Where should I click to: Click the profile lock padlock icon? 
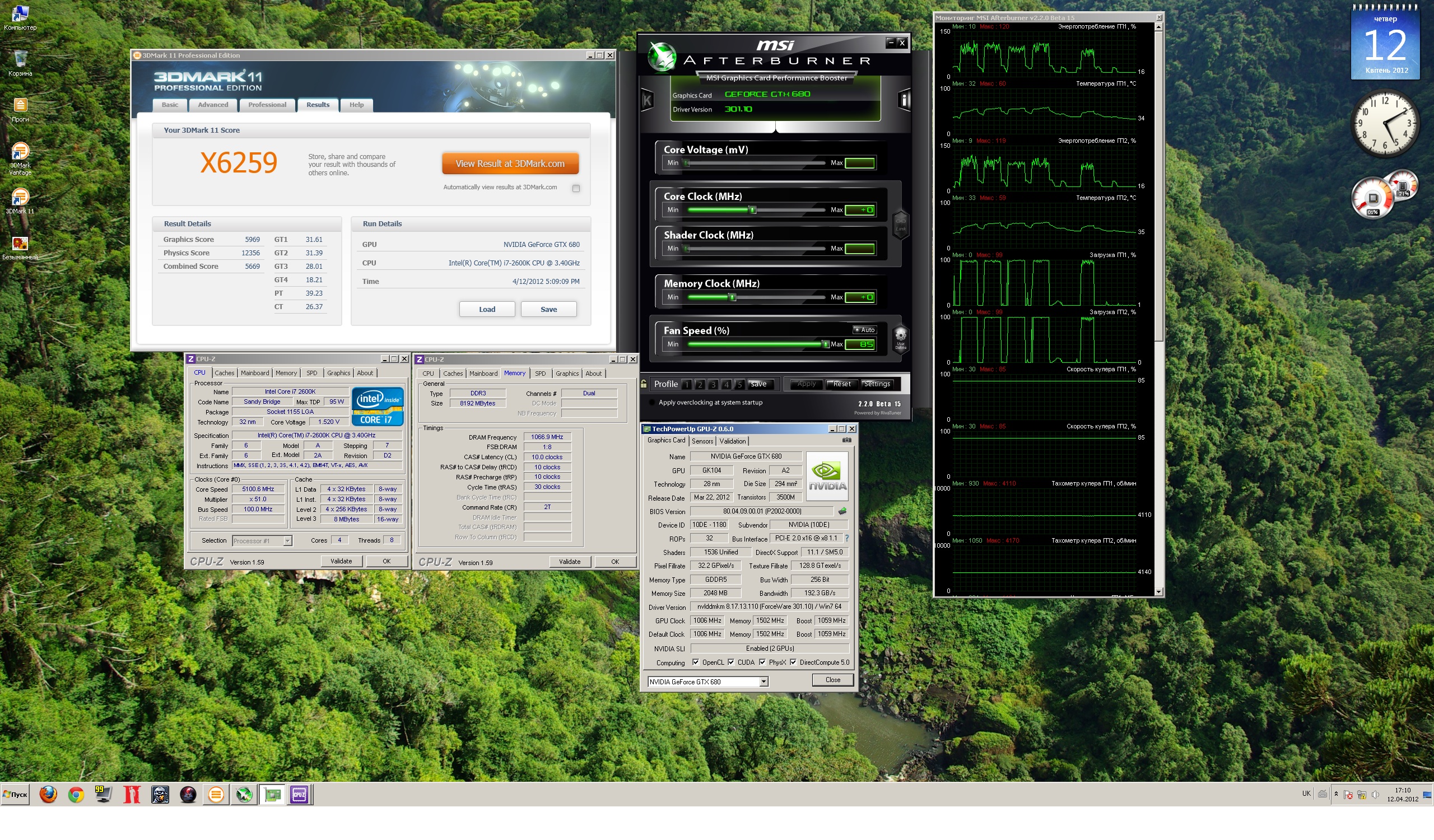644,384
